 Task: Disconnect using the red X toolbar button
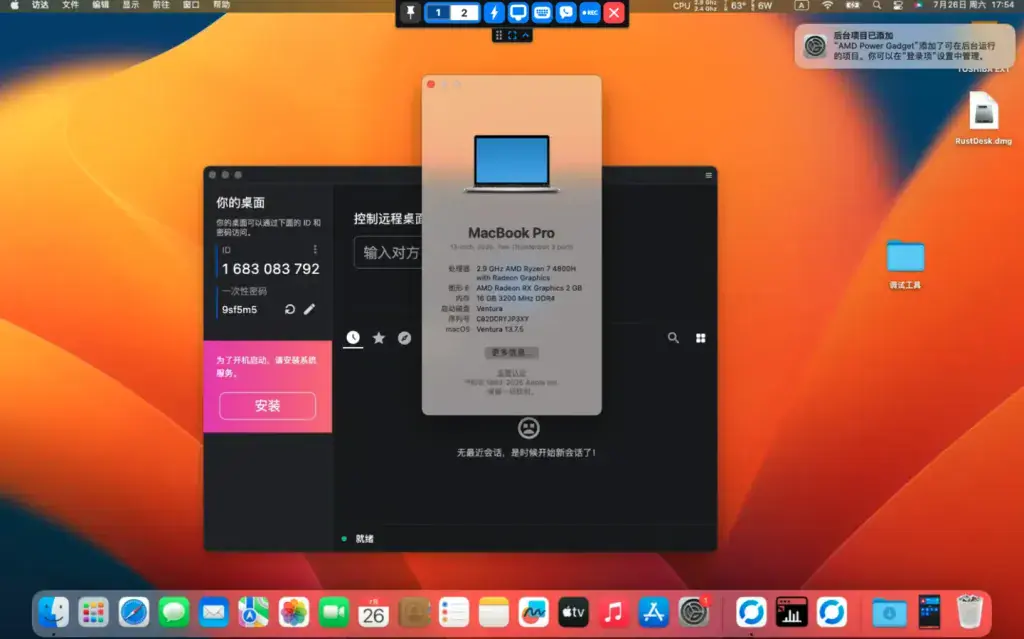click(x=614, y=12)
